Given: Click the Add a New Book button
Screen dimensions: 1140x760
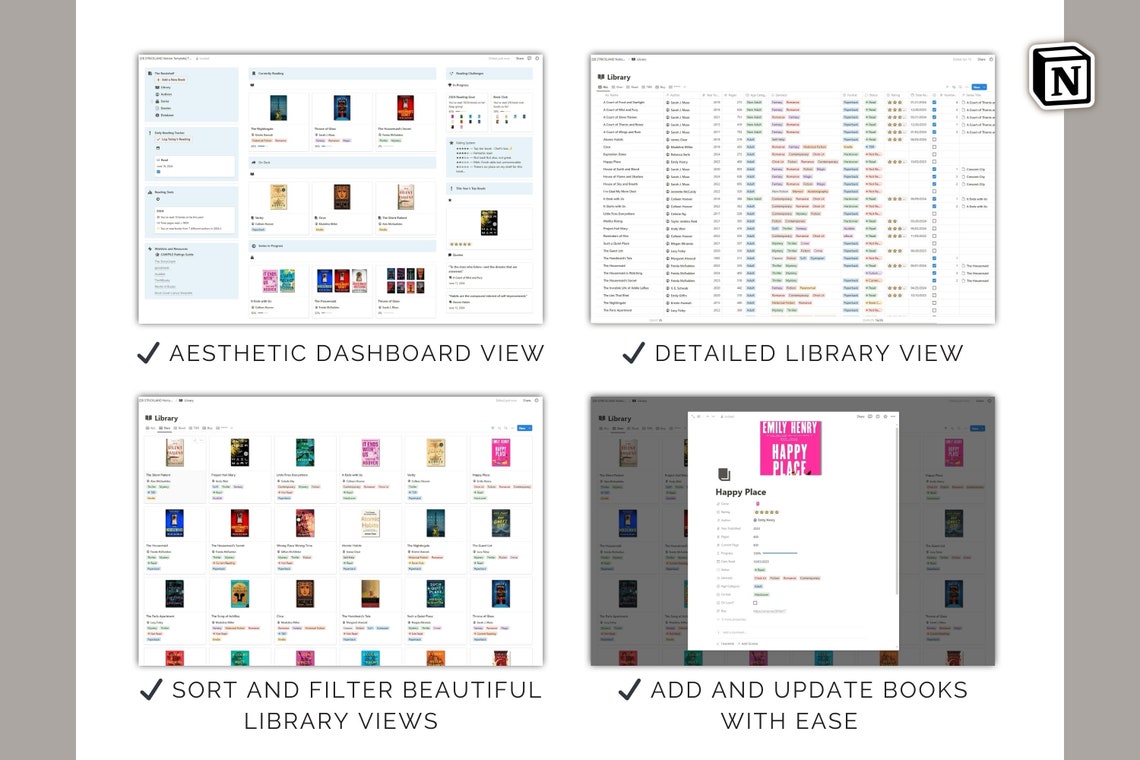Looking at the screenshot, I should click(x=171, y=80).
